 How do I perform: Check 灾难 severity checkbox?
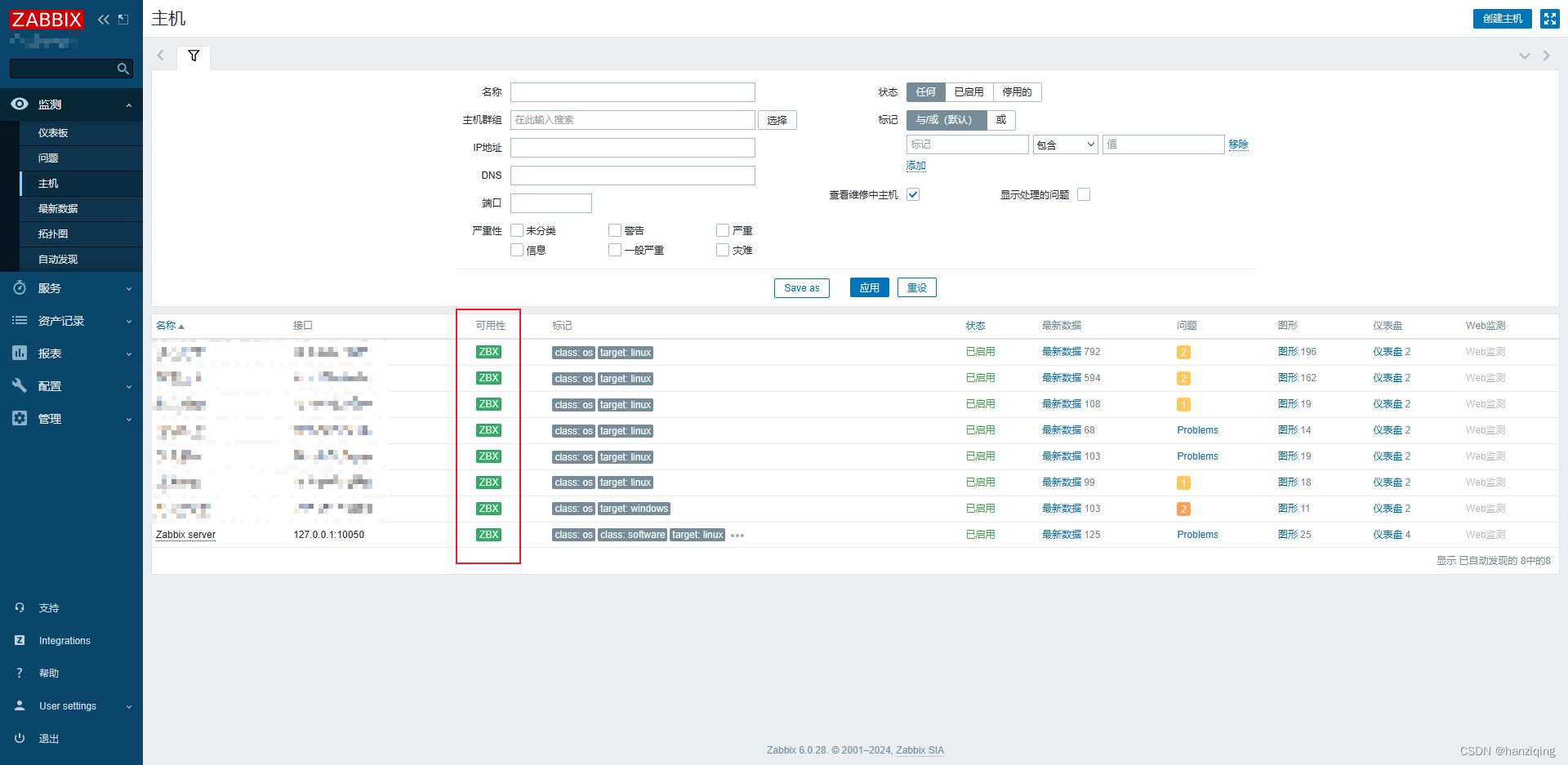click(723, 250)
